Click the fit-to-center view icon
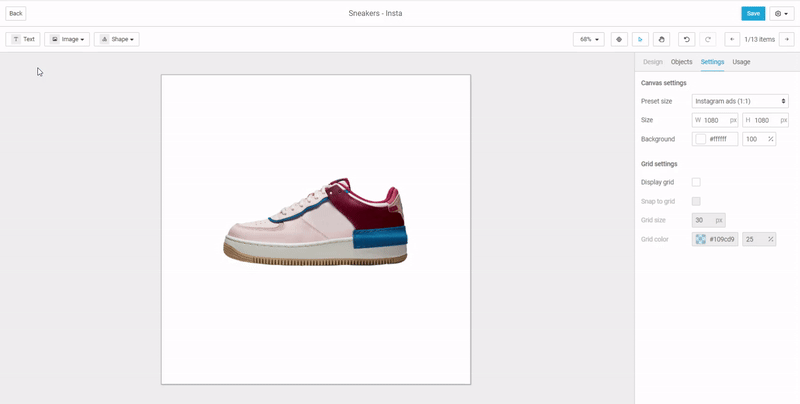 tap(619, 39)
